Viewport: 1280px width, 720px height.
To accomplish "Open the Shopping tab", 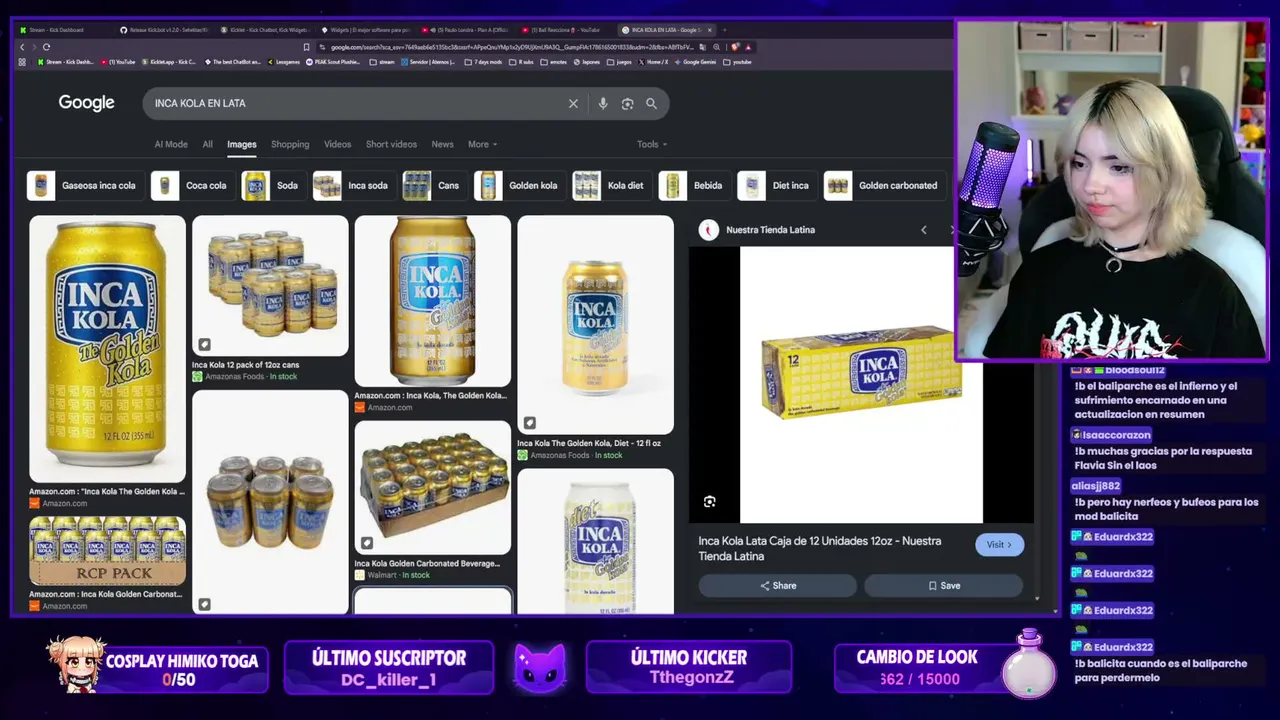I will (x=290, y=144).
